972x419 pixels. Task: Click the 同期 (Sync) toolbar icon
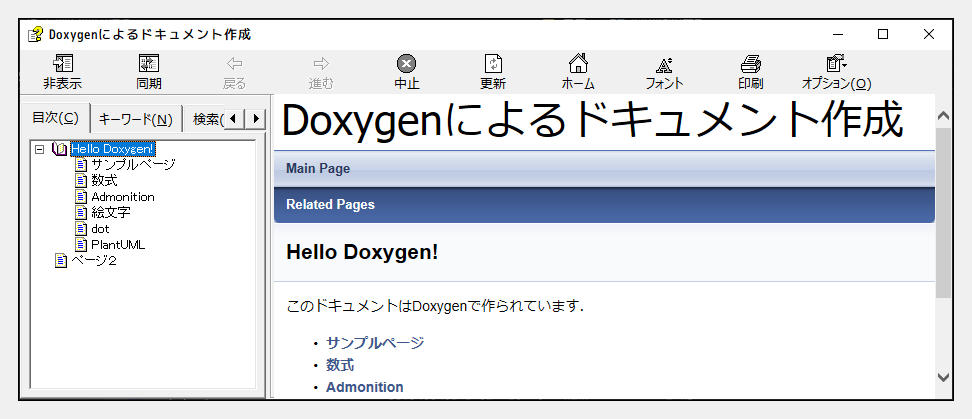149,63
